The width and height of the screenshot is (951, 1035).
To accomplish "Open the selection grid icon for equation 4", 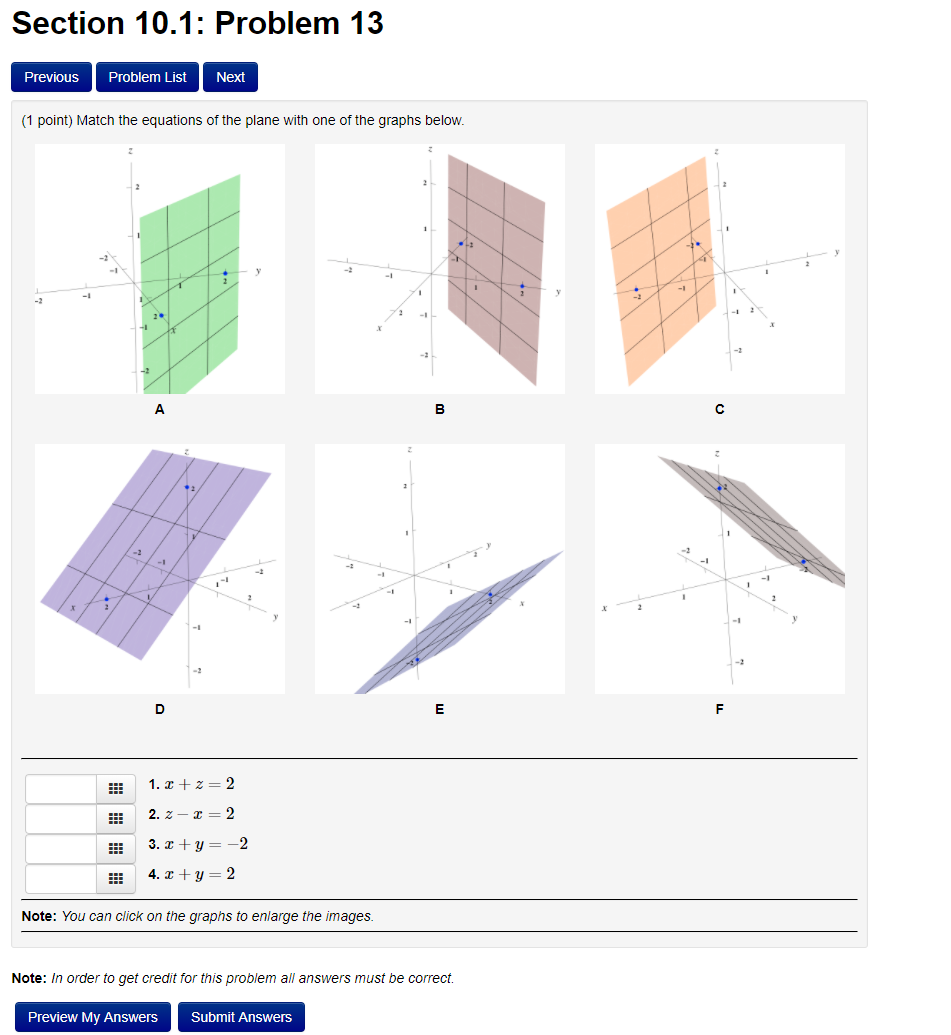I will pyautogui.click(x=115, y=879).
